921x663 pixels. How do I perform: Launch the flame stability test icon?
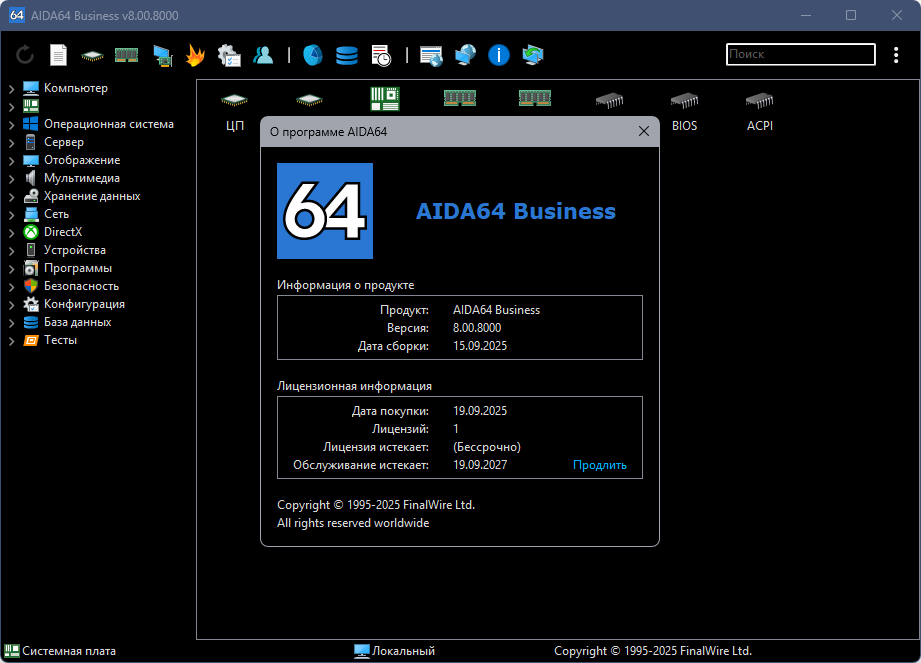[x=196, y=55]
